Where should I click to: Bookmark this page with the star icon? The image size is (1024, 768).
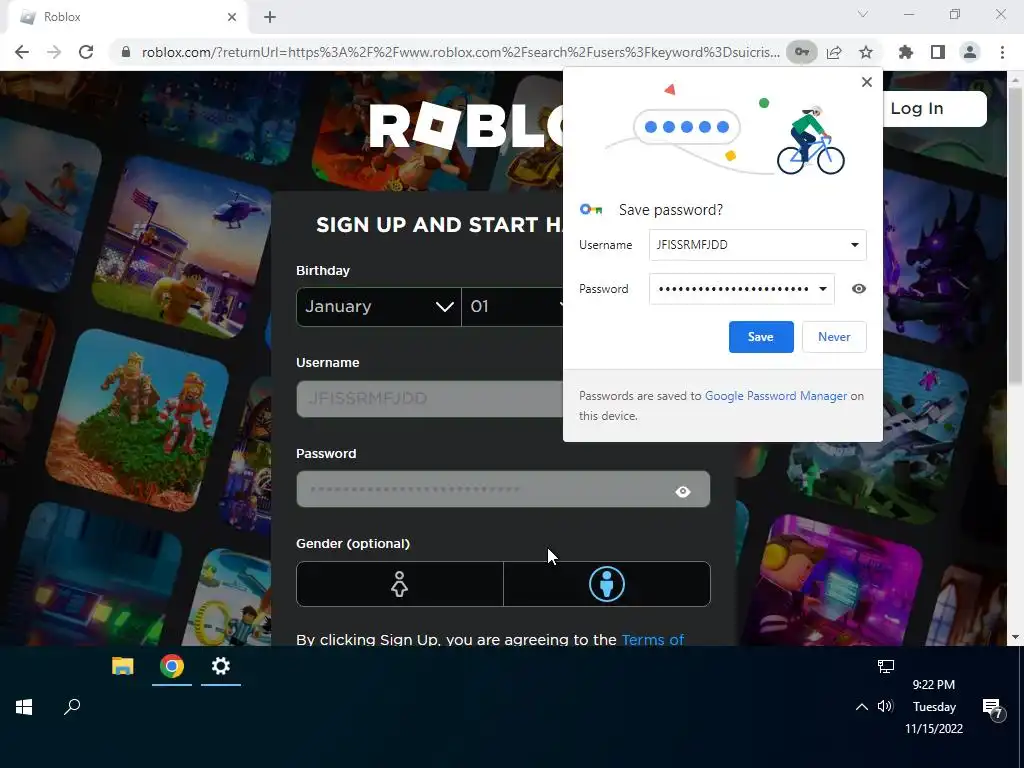click(866, 52)
